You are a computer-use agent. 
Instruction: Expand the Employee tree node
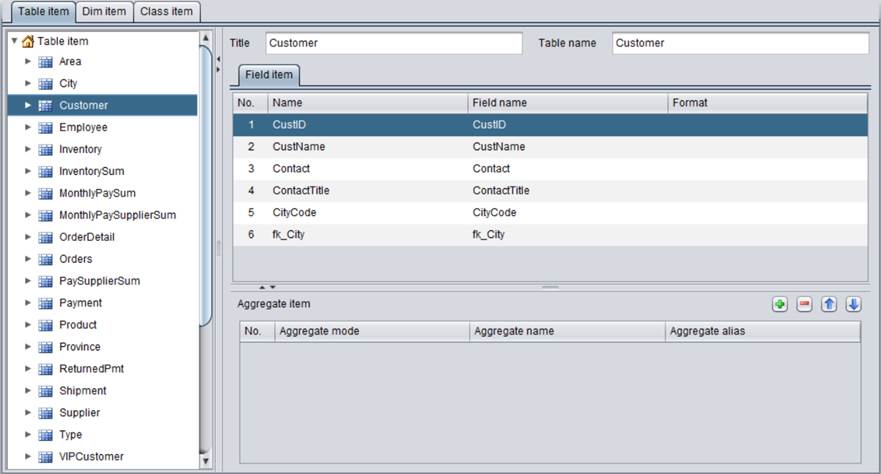(x=28, y=128)
